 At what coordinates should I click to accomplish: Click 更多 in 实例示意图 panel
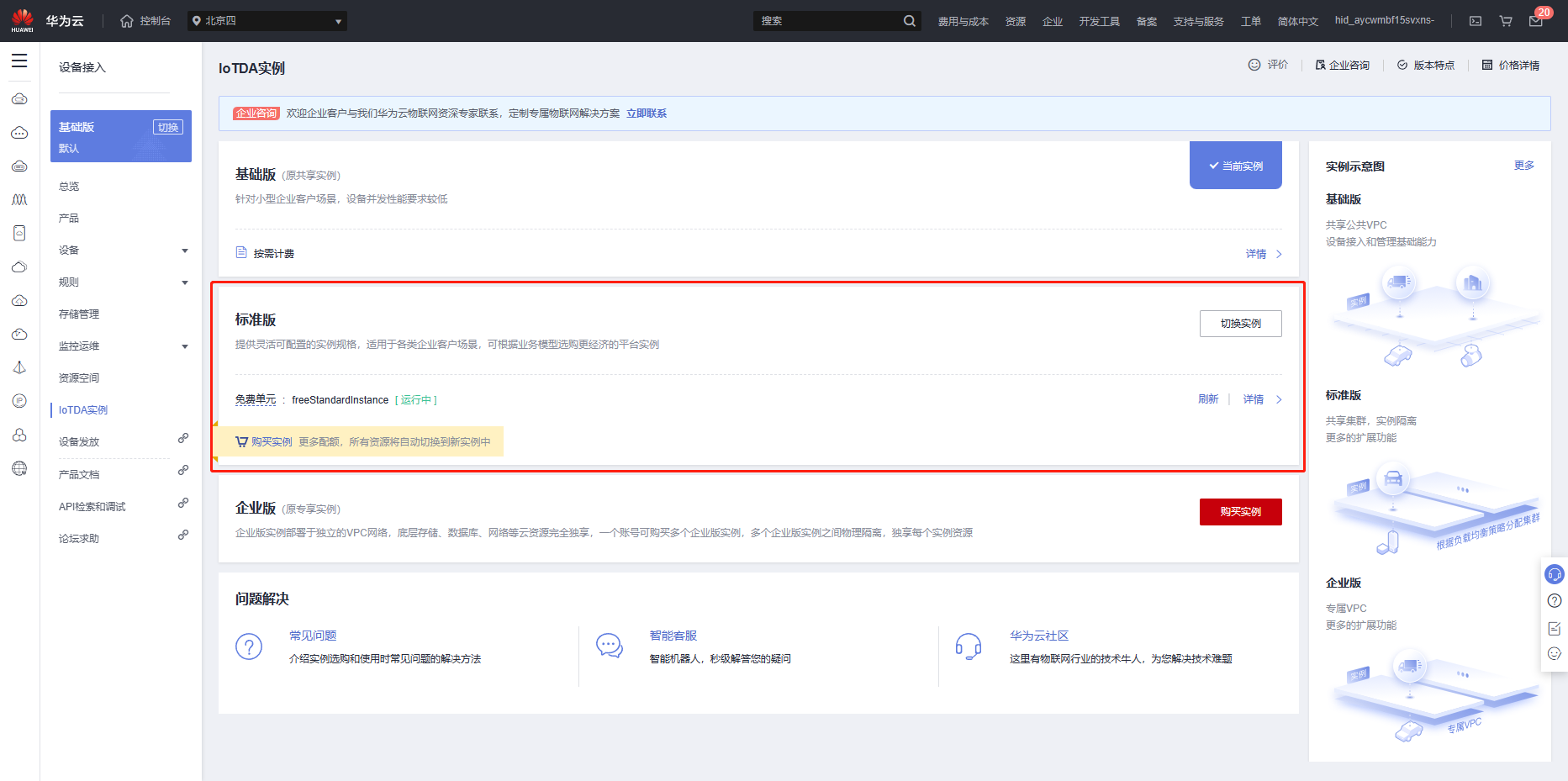[x=1524, y=166]
